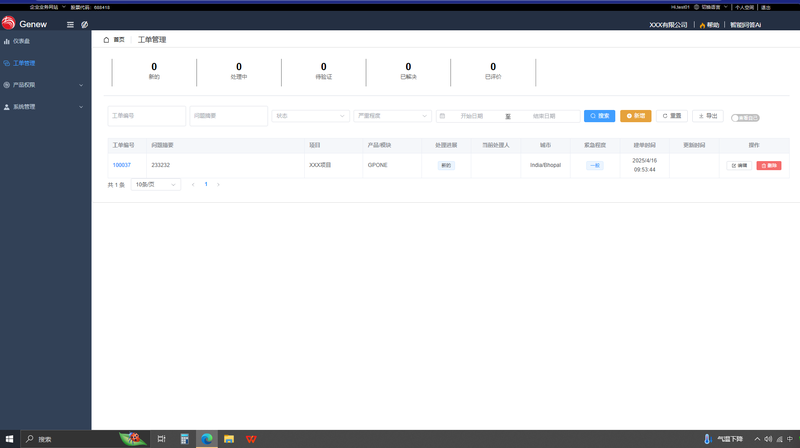Open 智能问答AI assistant
The width and height of the screenshot is (800, 448).
[745, 25]
